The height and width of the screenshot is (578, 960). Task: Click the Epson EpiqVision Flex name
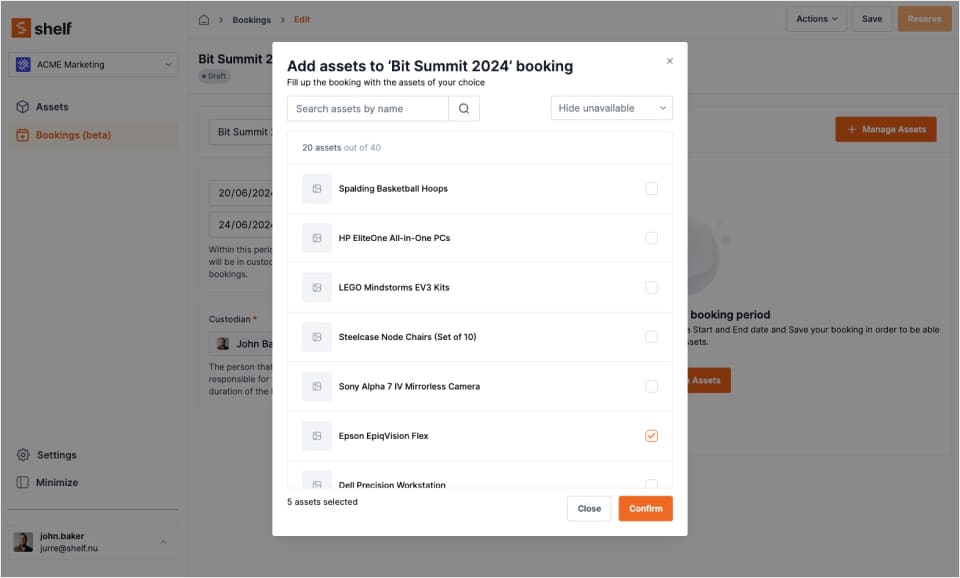[x=383, y=436]
